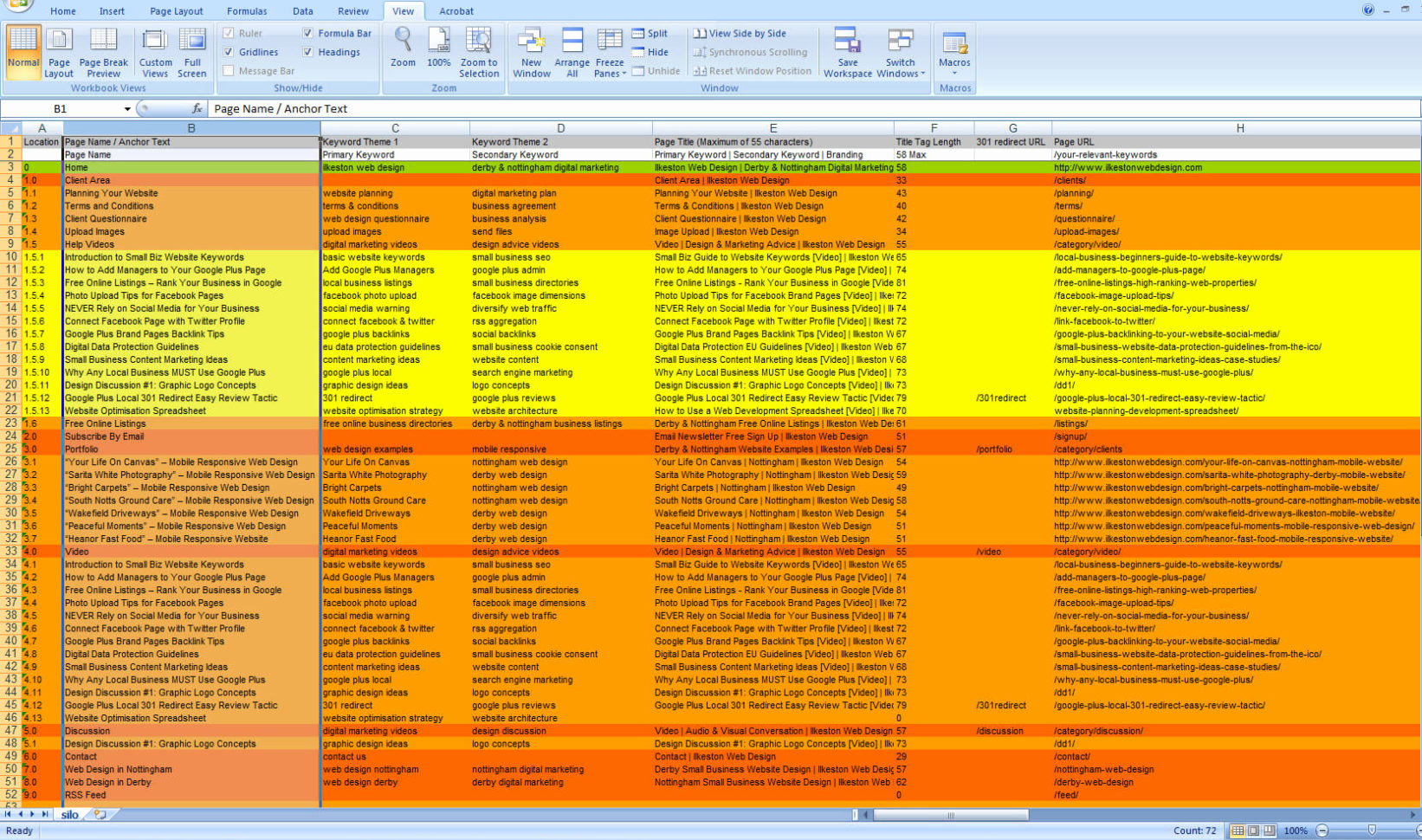Select the Arrange All icon
This screenshot has height=840, width=1422.
click(x=572, y=50)
